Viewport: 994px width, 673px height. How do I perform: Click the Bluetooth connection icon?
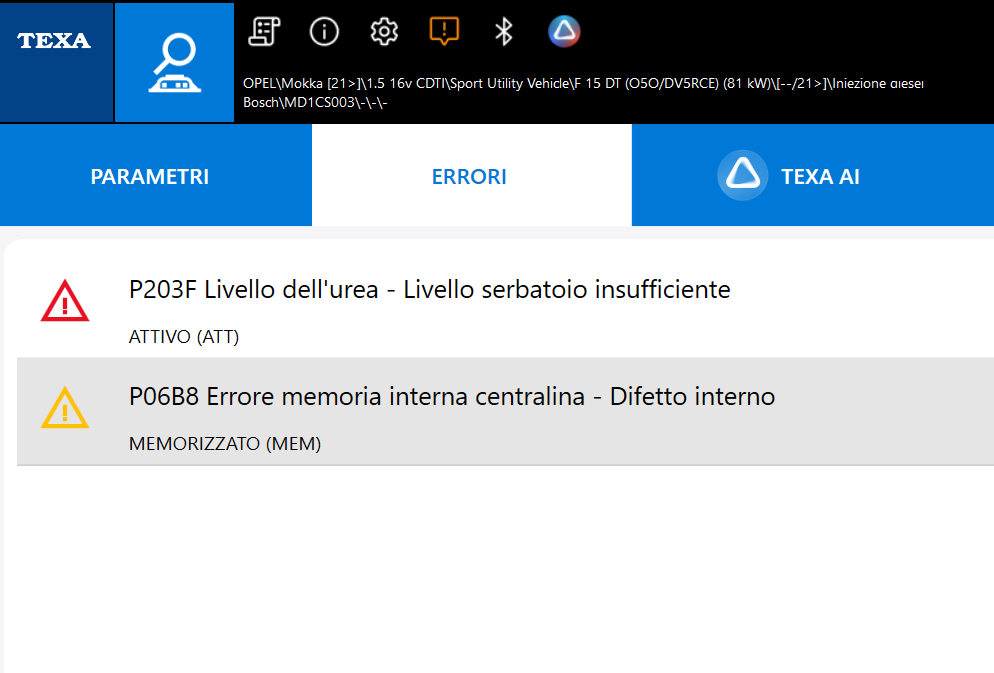pyautogui.click(x=504, y=32)
